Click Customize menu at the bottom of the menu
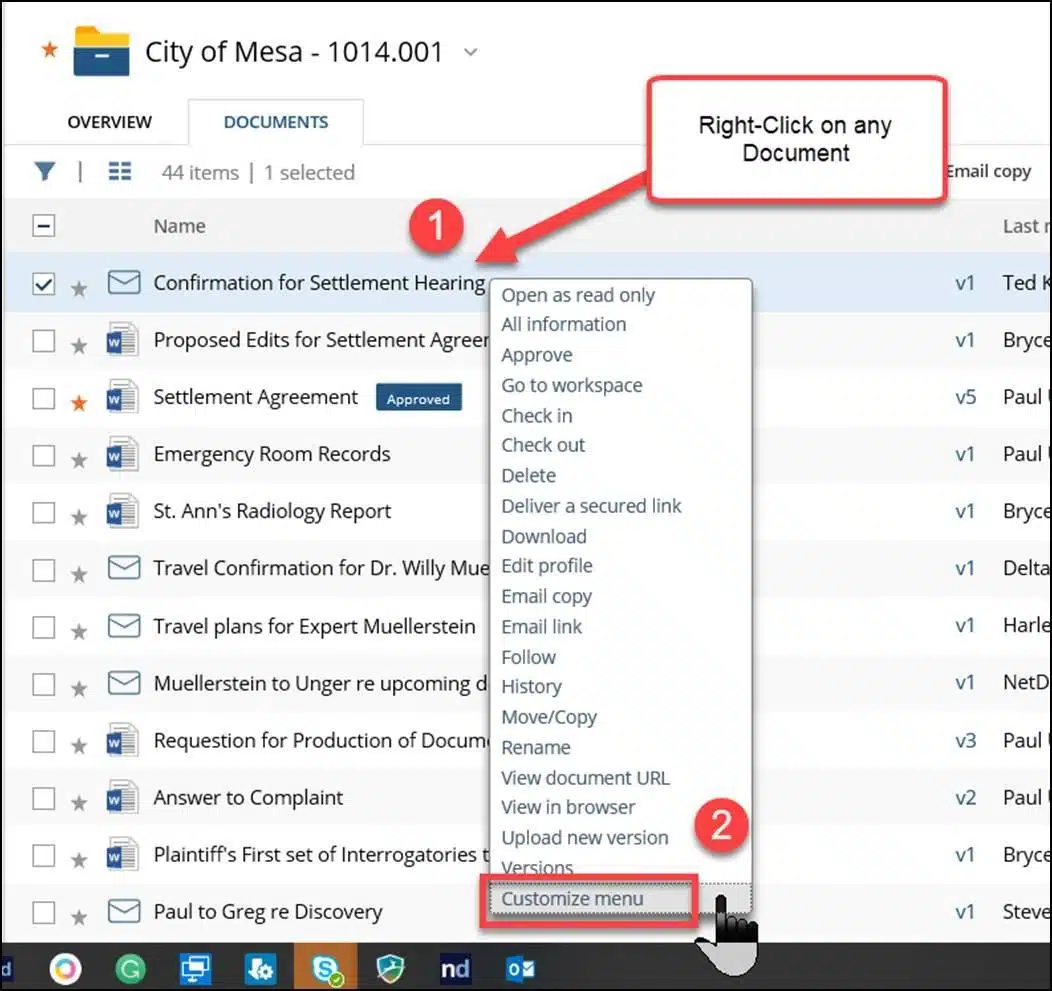 (572, 898)
